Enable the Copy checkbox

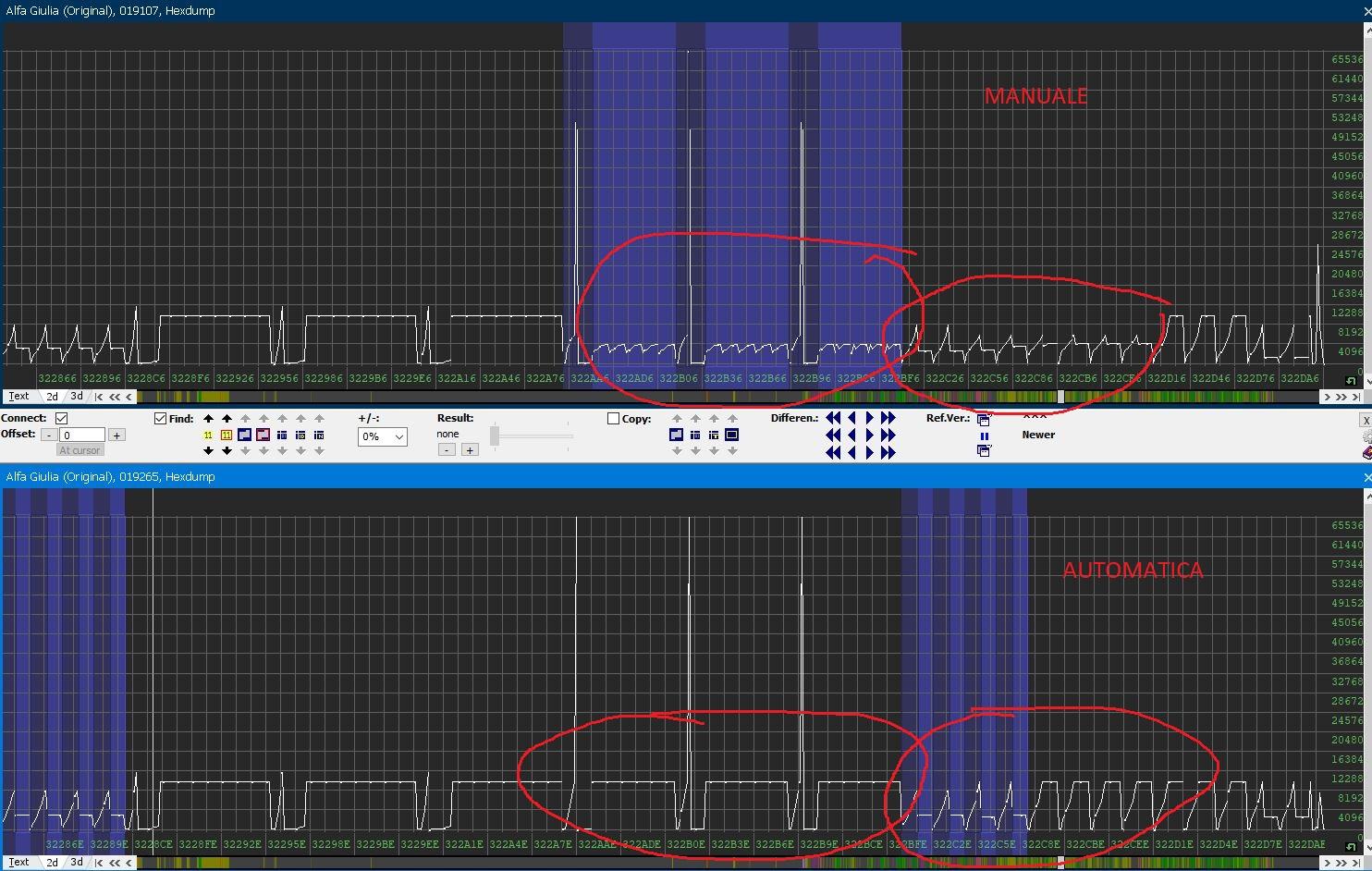(613, 418)
